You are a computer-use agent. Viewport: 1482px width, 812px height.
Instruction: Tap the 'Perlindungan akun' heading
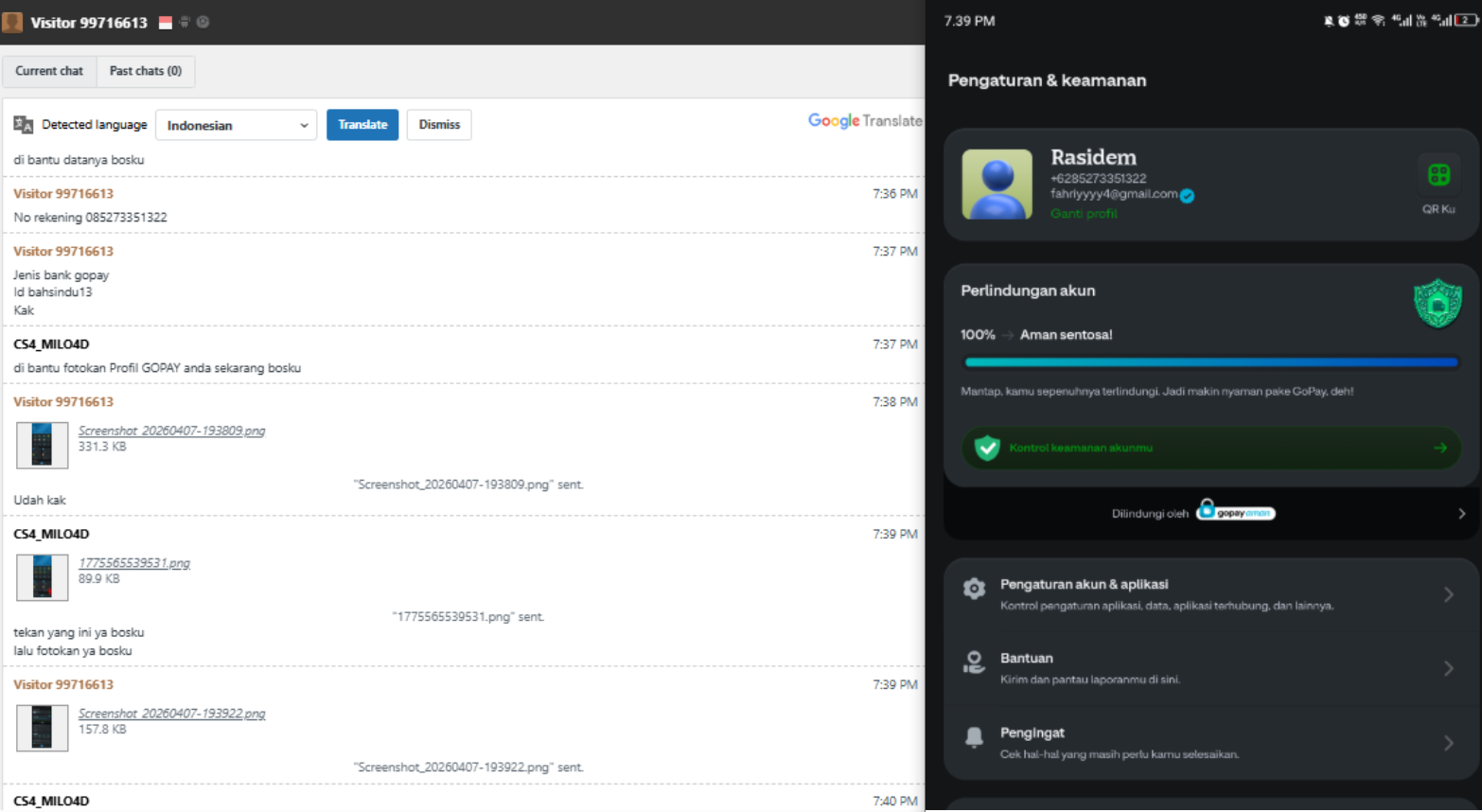pyautogui.click(x=1028, y=291)
